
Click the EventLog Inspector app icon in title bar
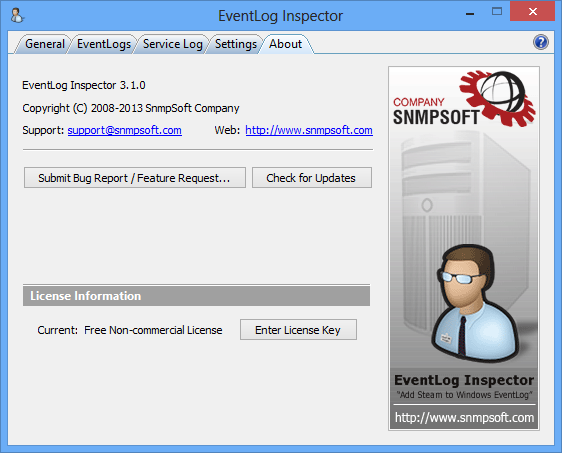coord(16,16)
